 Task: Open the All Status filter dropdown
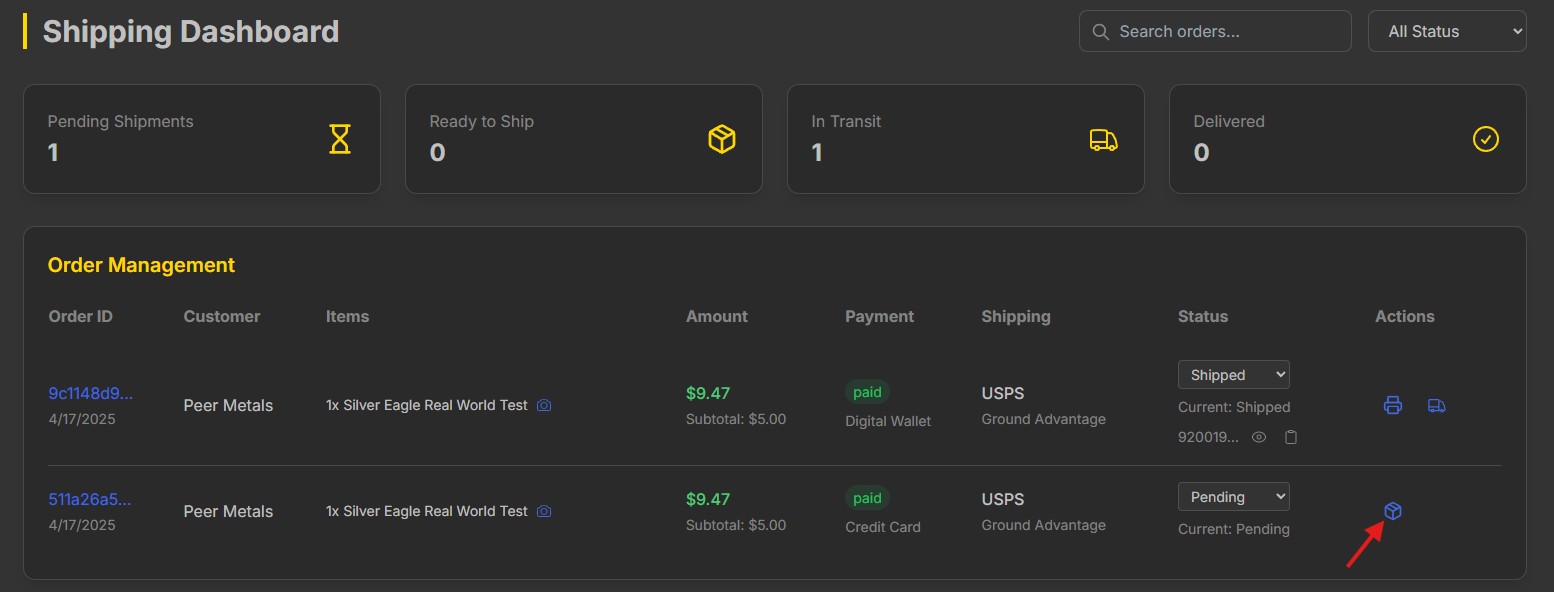(1447, 31)
